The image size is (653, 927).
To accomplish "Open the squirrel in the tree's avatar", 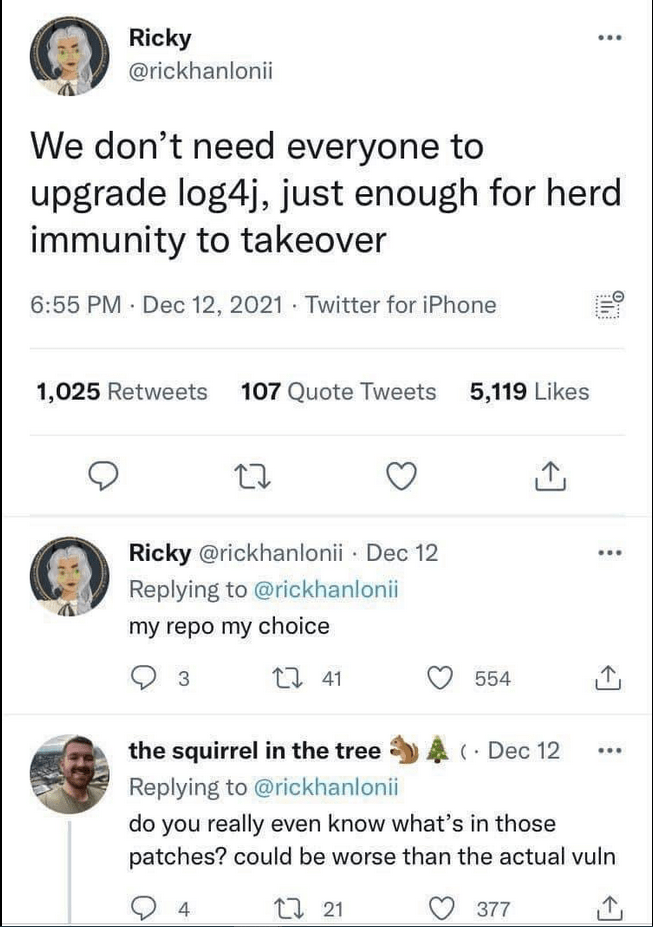I will click(69, 773).
